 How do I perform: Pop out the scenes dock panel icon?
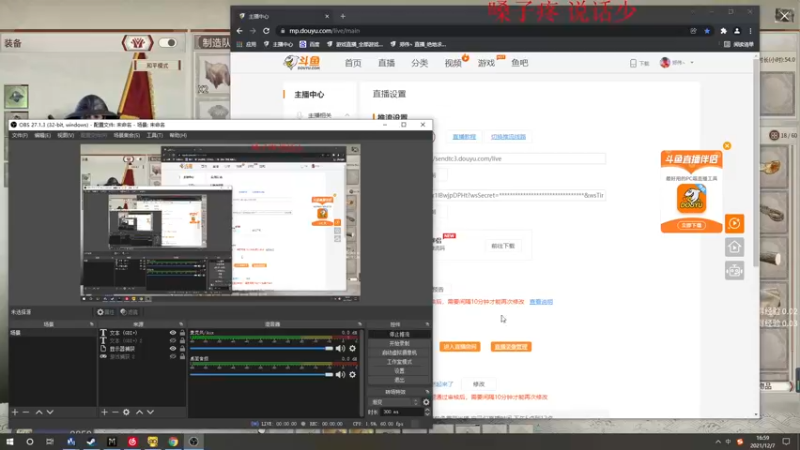[x=91, y=324]
